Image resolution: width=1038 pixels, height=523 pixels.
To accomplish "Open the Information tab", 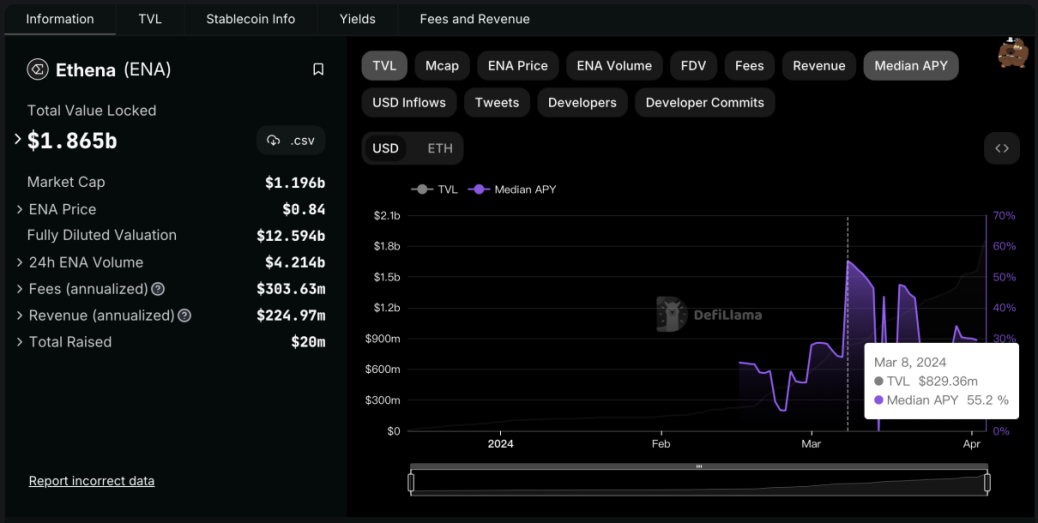I will [x=60, y=19].
